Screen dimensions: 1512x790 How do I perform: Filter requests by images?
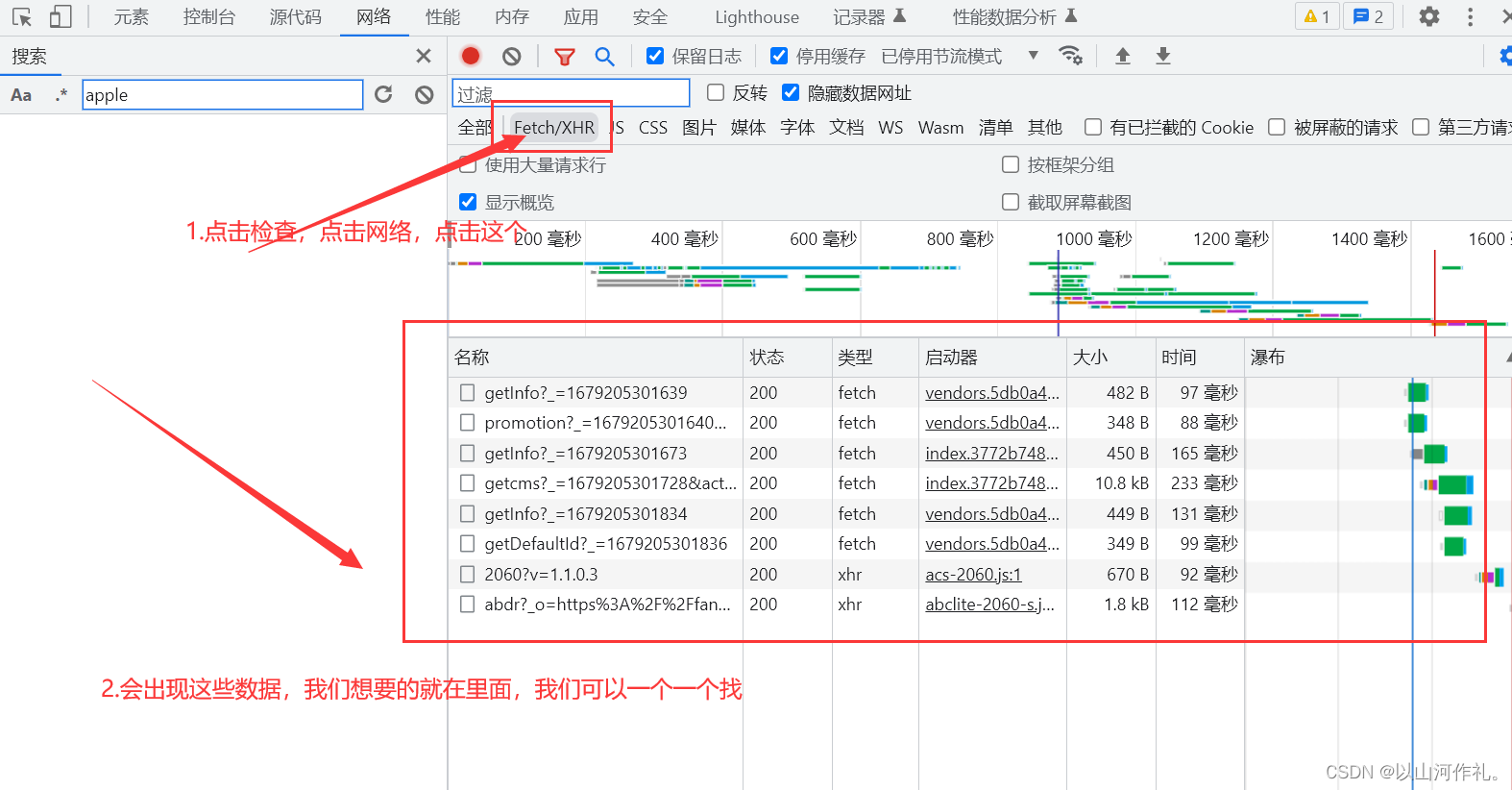pyautogui.click(x=699, y=127)
